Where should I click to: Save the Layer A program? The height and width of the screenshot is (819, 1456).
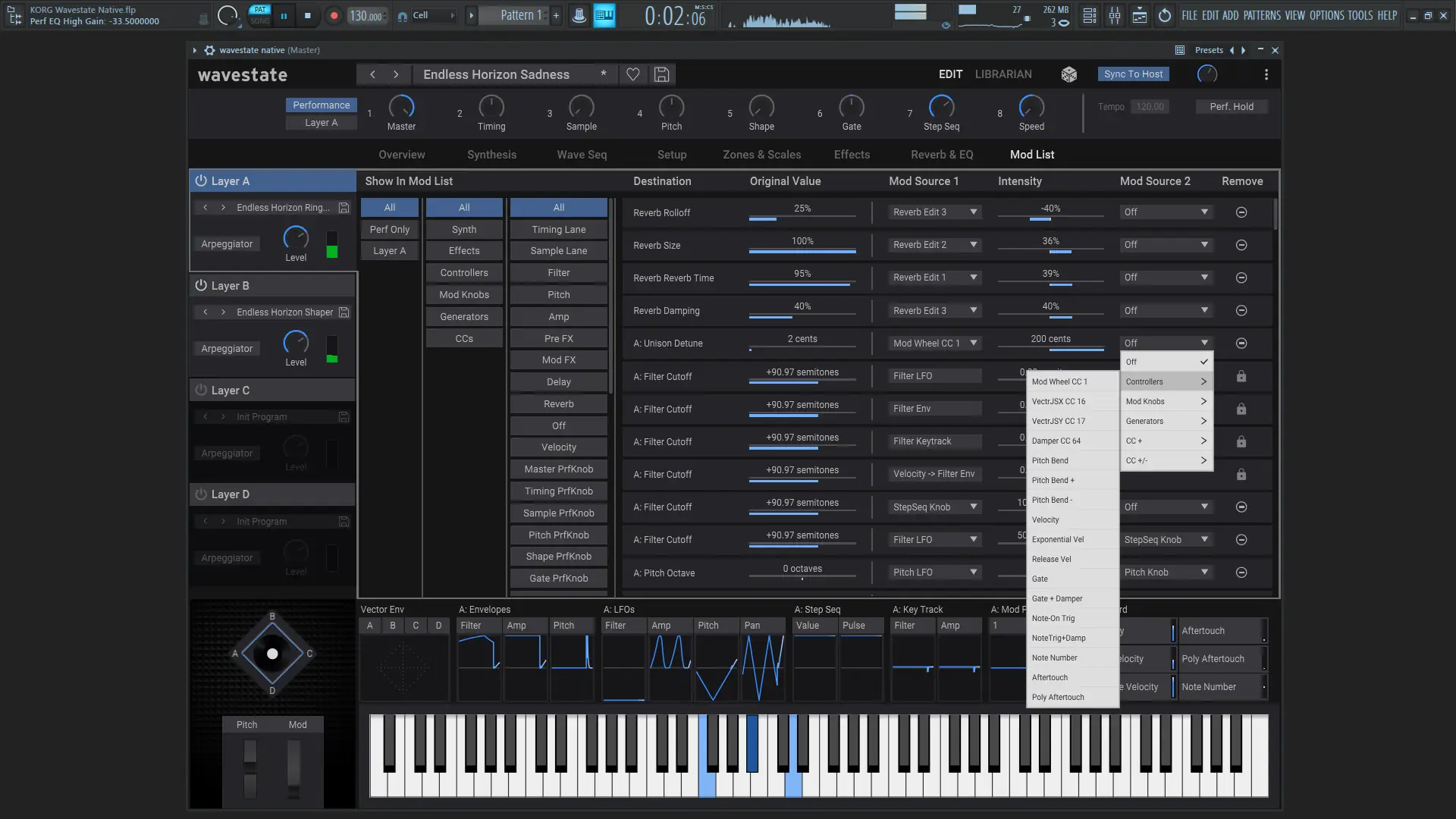[344, 208]
